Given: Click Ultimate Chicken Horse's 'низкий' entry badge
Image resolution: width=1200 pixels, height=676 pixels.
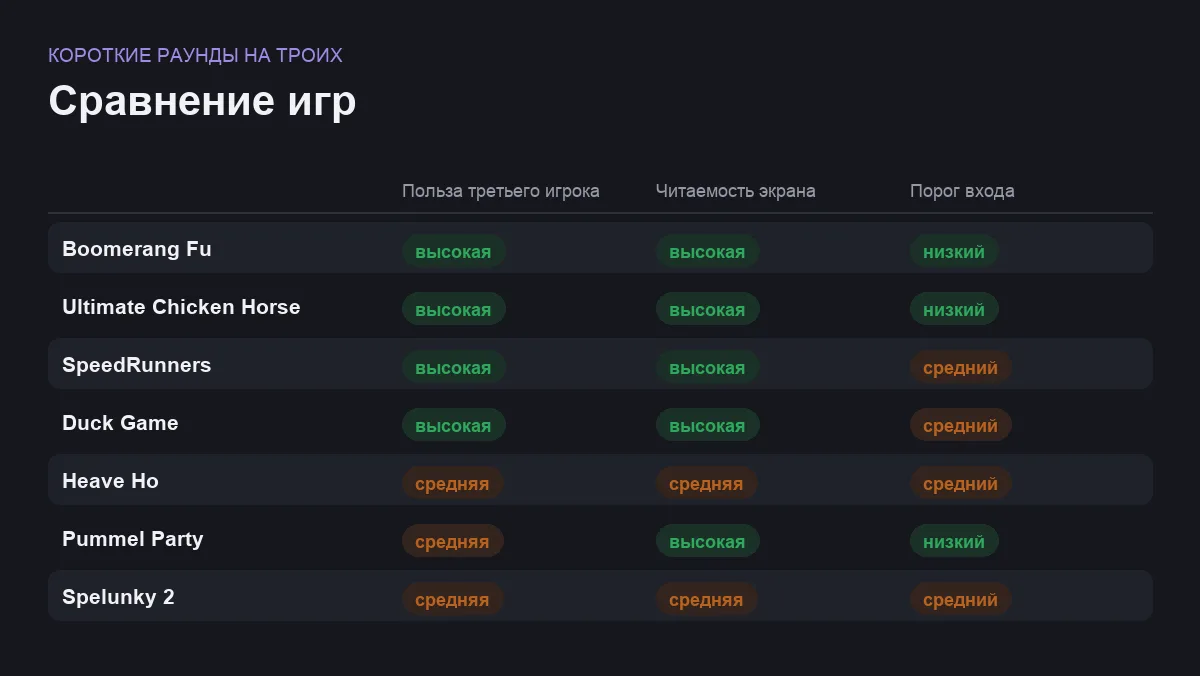Looking at the screenshot, I should click(954, 310).
